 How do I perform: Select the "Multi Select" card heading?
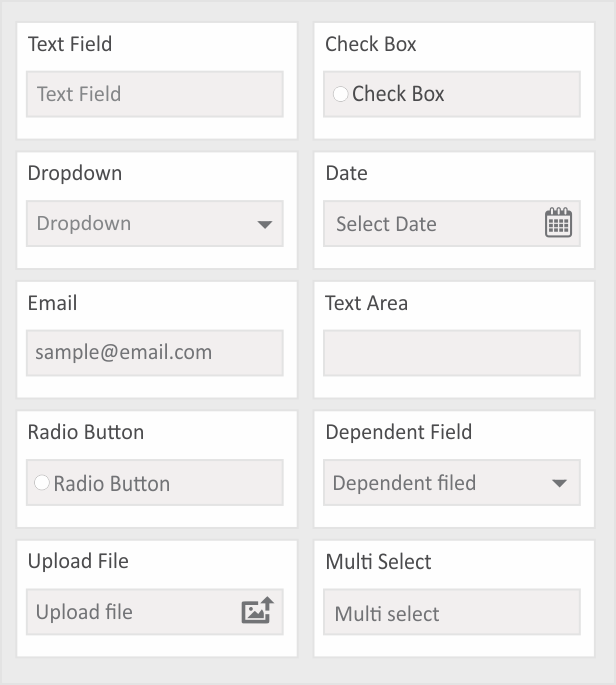tap(379, 562)
